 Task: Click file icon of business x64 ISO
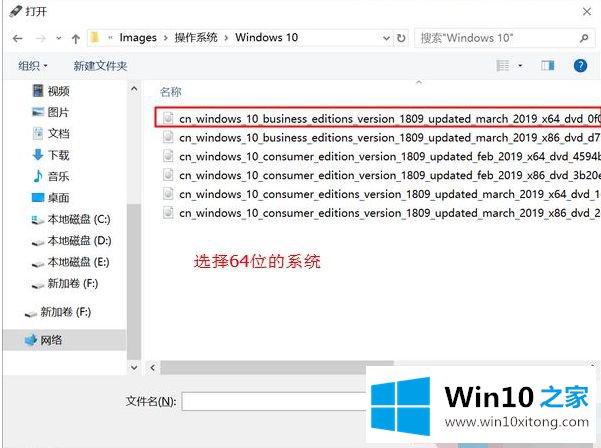coord(168,118)
